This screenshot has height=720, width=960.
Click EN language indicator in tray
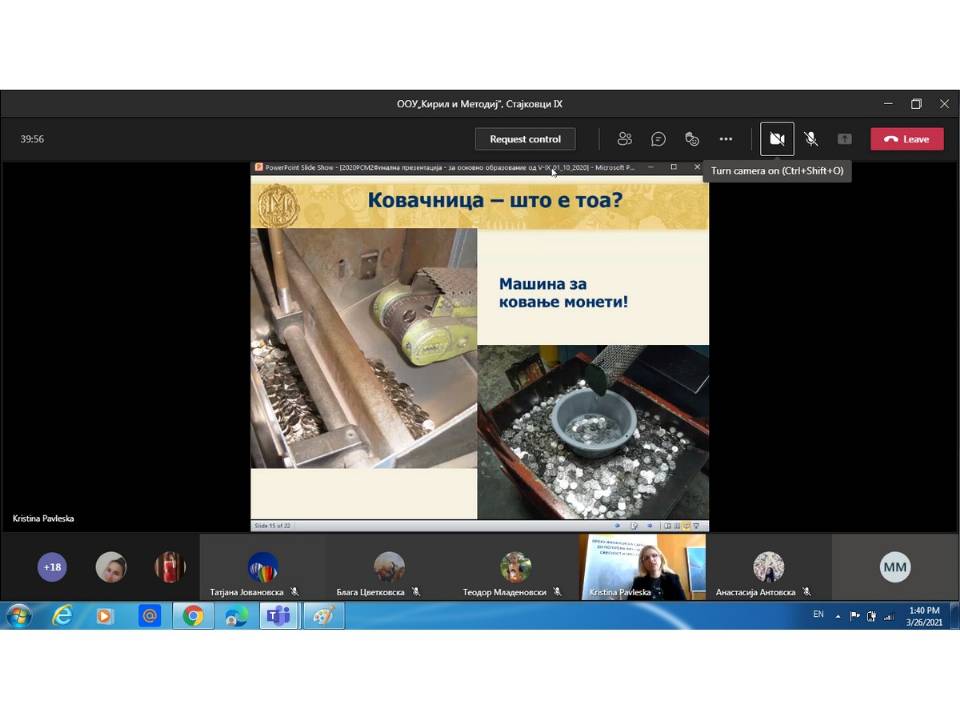coord(818,614)
